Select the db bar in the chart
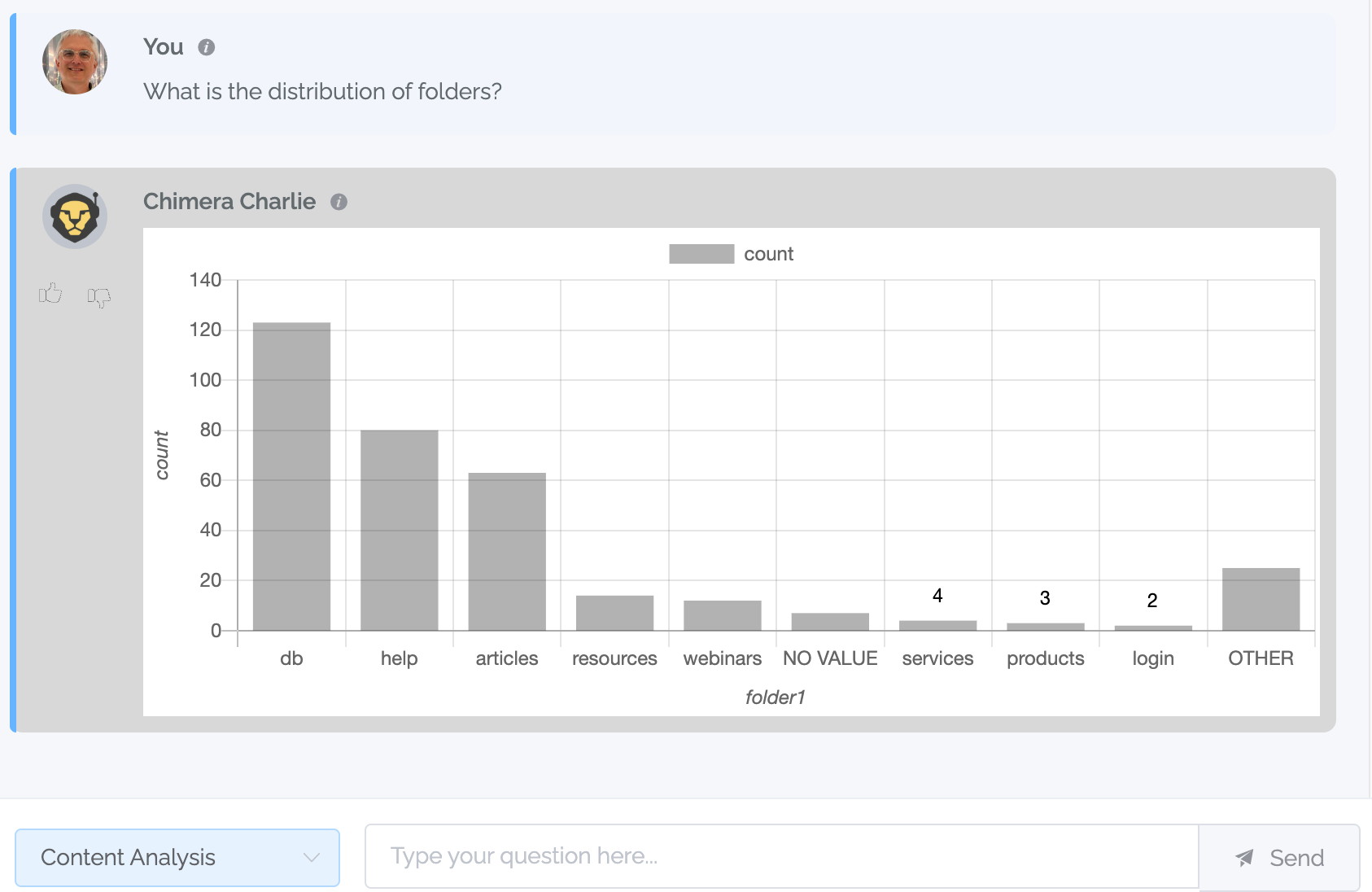This screenshot has height=892, width=1372. [x=291, y=477]
